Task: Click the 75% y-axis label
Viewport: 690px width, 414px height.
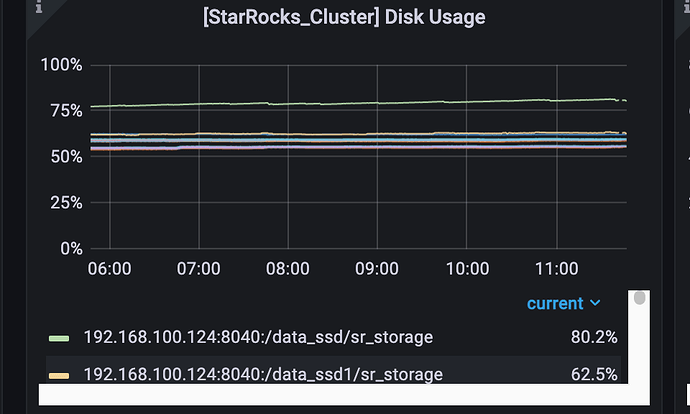Action: pyautogui.click(x=66, y=111)
